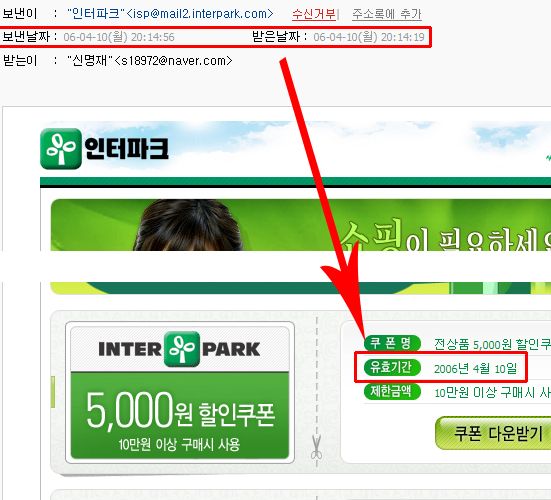This screenshot has width=551, height=500.
Task: Click the validity date 2006년 4월 10일
Action: tap(475, 369)
